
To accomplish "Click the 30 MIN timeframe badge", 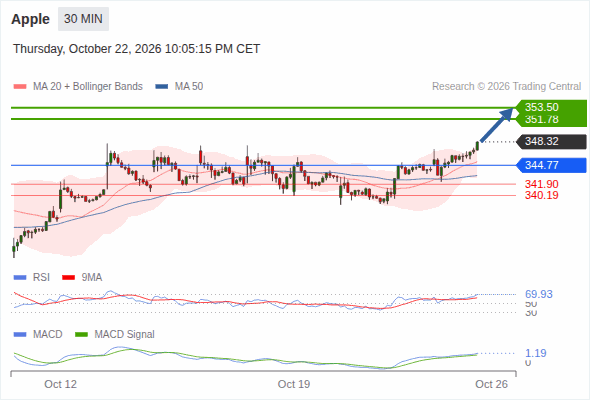I will [83, 19].
